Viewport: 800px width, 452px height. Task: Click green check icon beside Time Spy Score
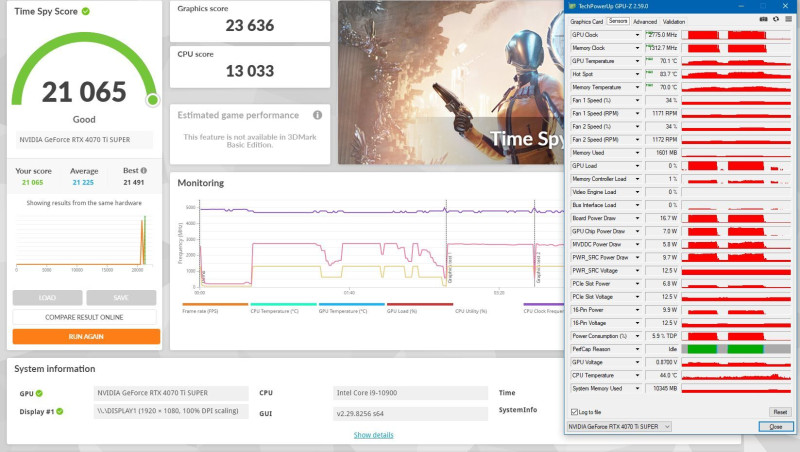coord(86,11)
